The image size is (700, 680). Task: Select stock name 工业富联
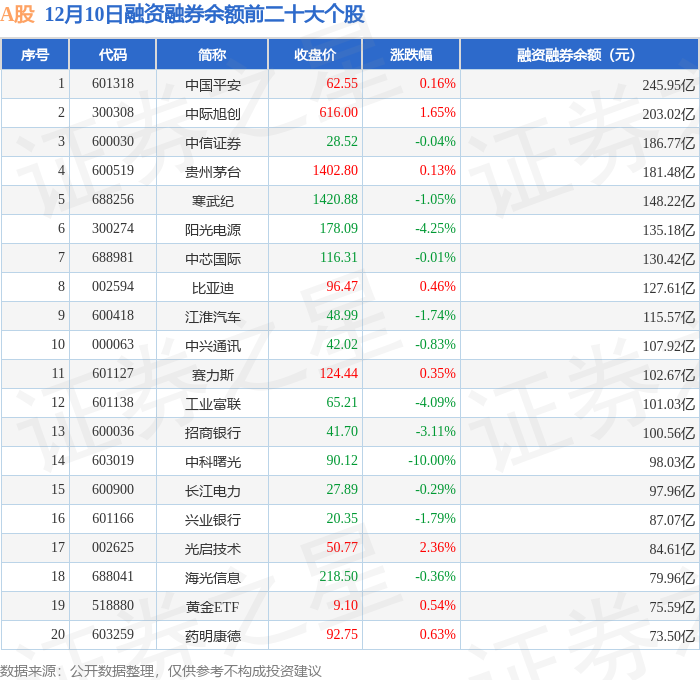pos(213,404)
